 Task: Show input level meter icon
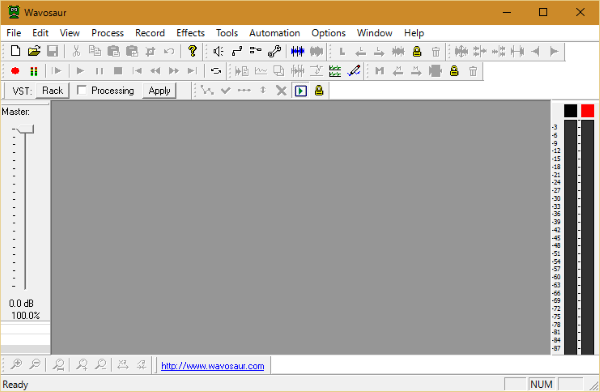(x=34, y=71)
